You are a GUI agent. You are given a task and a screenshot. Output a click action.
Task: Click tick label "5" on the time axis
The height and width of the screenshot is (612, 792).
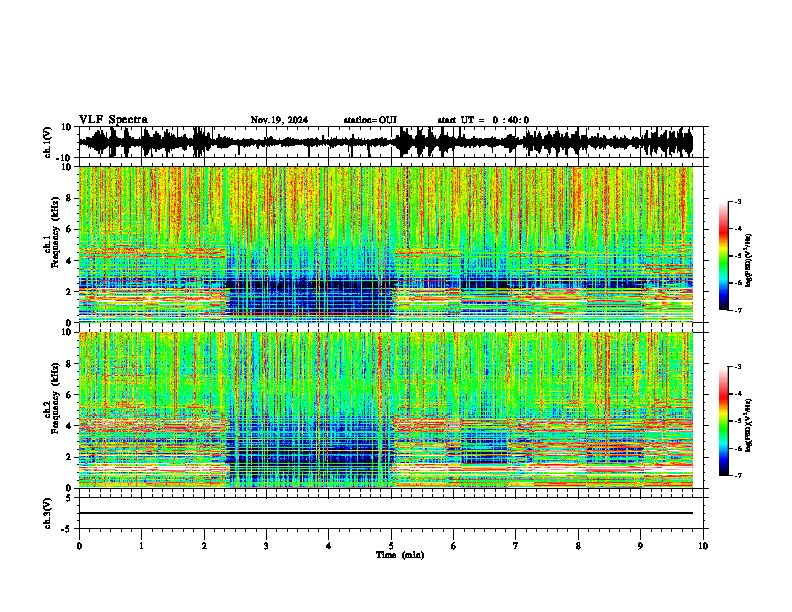click(x=391, y=546)
